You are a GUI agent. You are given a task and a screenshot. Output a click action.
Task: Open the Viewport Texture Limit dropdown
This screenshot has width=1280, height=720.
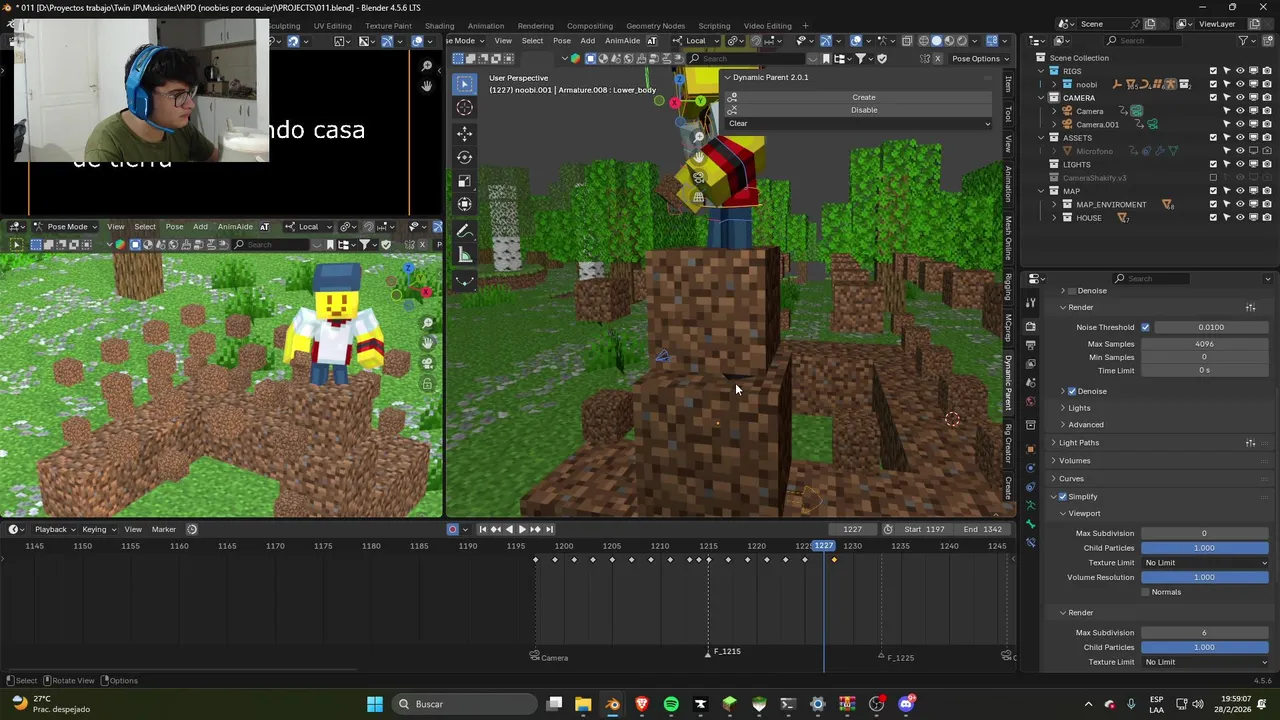click(x=1205, y=563)
